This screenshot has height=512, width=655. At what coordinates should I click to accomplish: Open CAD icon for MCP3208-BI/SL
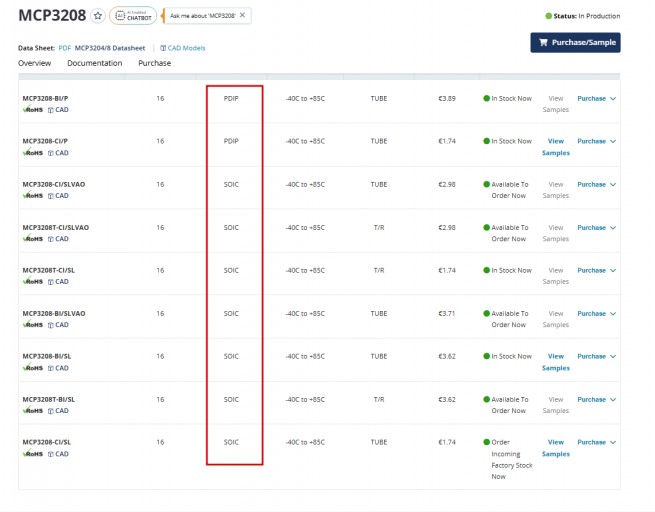click(x=58, y=368)
